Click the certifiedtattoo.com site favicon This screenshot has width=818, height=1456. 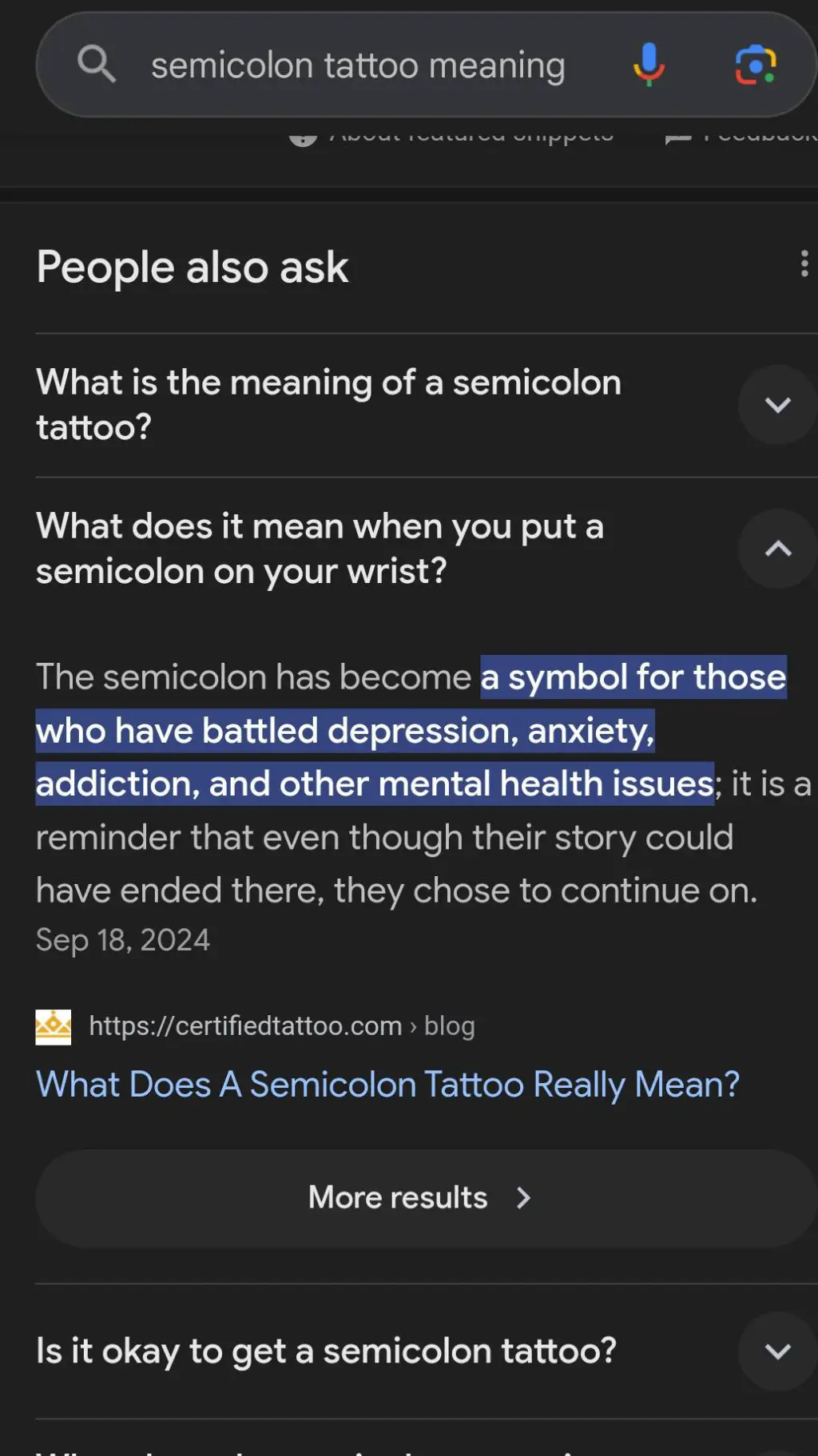coord(54,1027)
